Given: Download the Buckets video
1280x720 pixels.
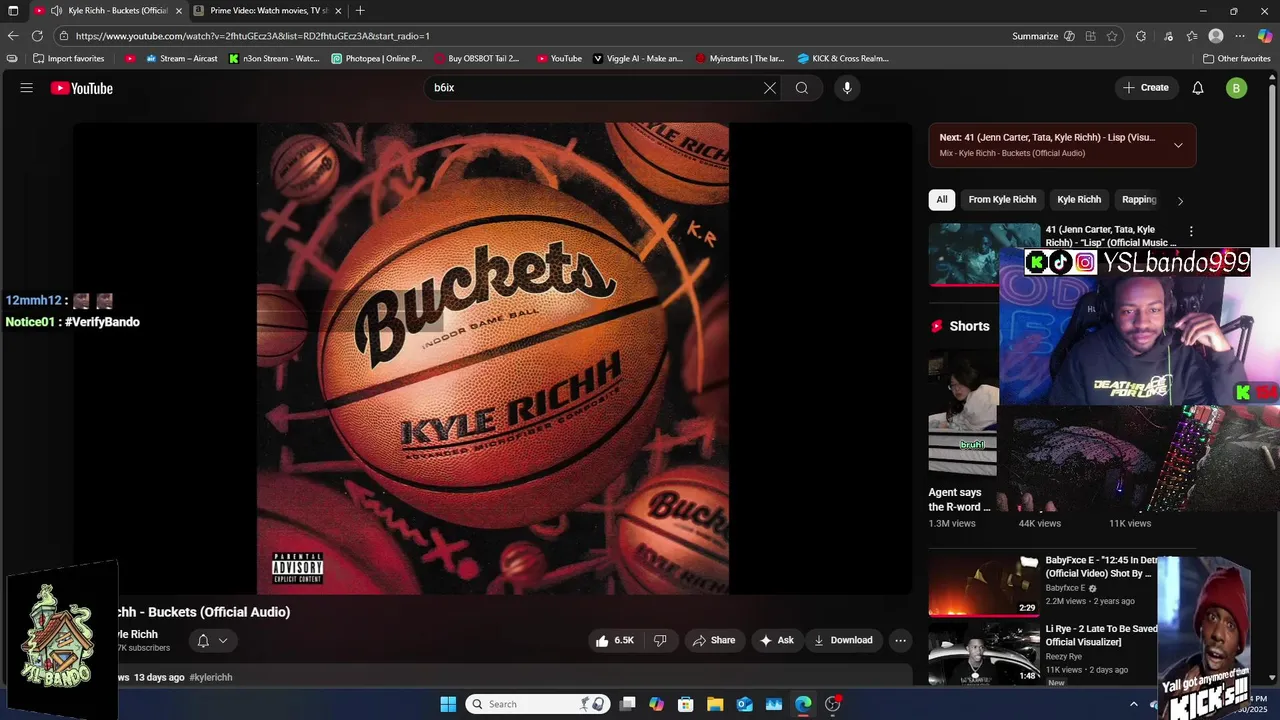Looking at the screenshot, I should tap(843, 640).
